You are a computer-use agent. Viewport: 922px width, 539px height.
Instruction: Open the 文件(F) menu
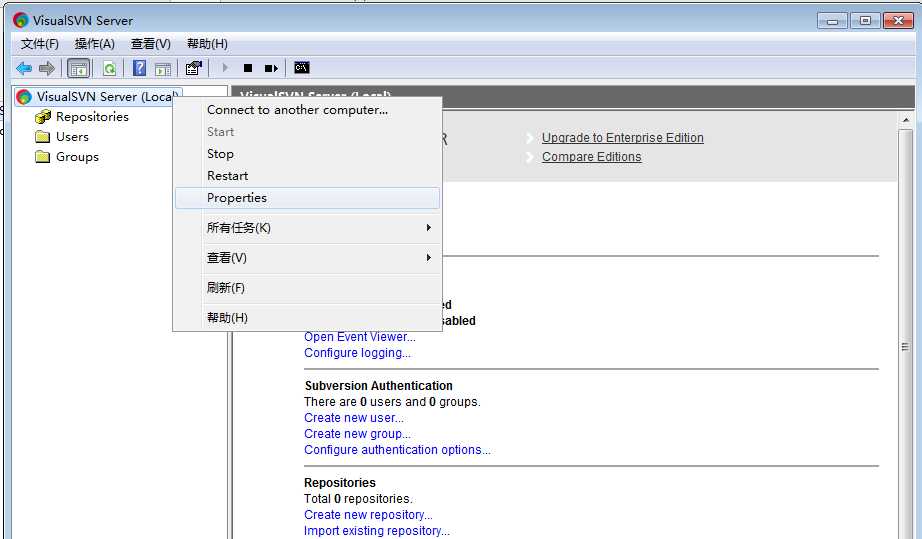[x=40, y=43]
